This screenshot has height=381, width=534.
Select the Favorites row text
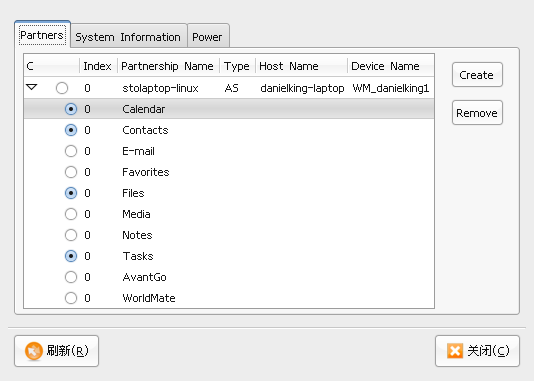coord(146,172)
